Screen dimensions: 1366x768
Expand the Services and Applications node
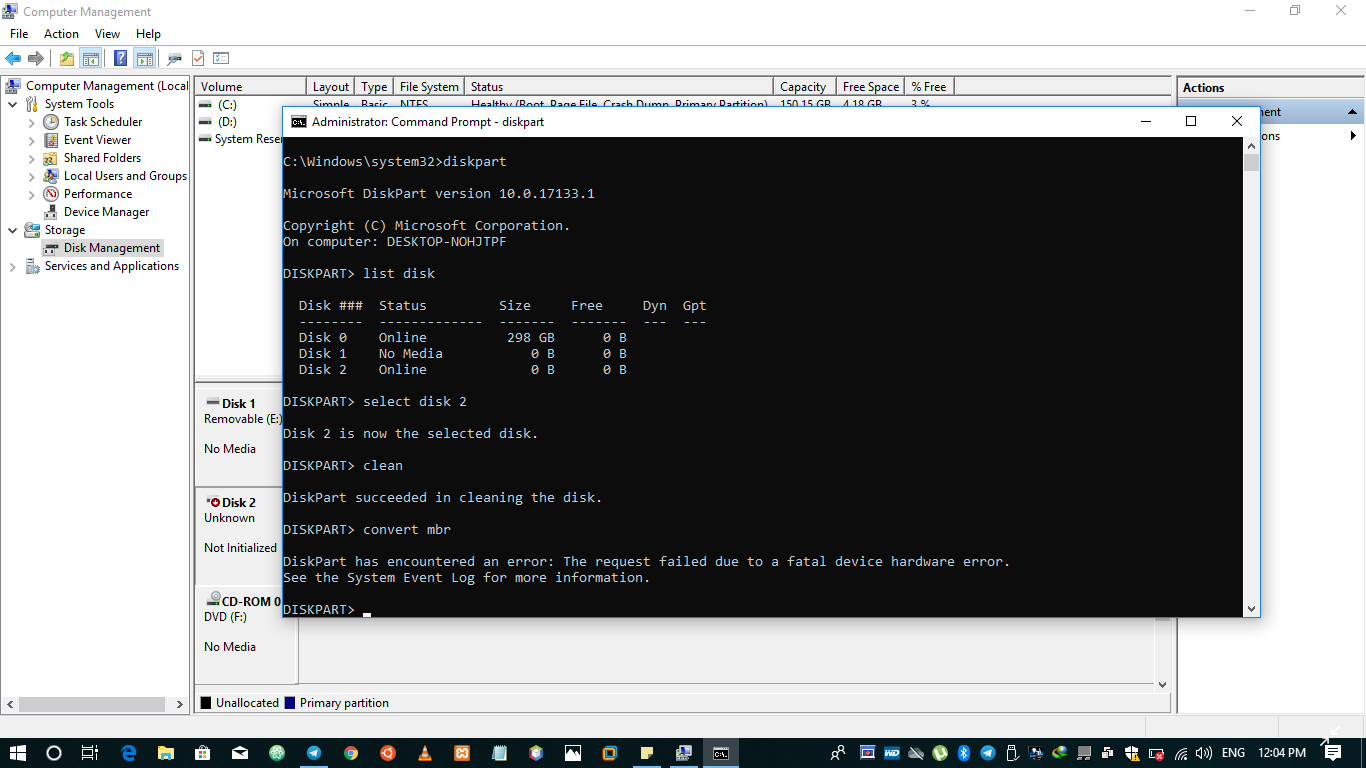(x=13, y=266)
